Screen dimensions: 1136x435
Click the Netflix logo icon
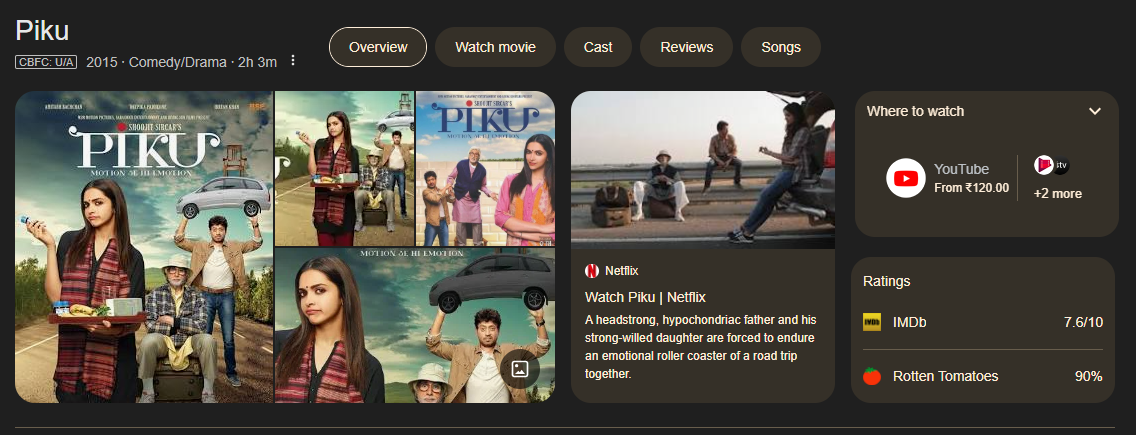point(592,270)
